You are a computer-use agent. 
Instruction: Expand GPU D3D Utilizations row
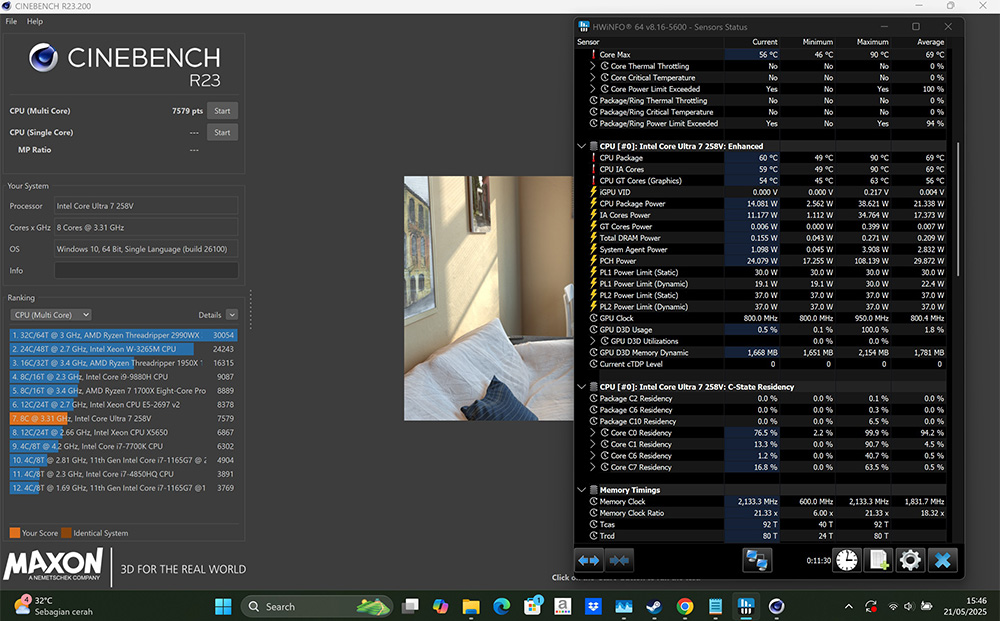click(x=592, y=341)
